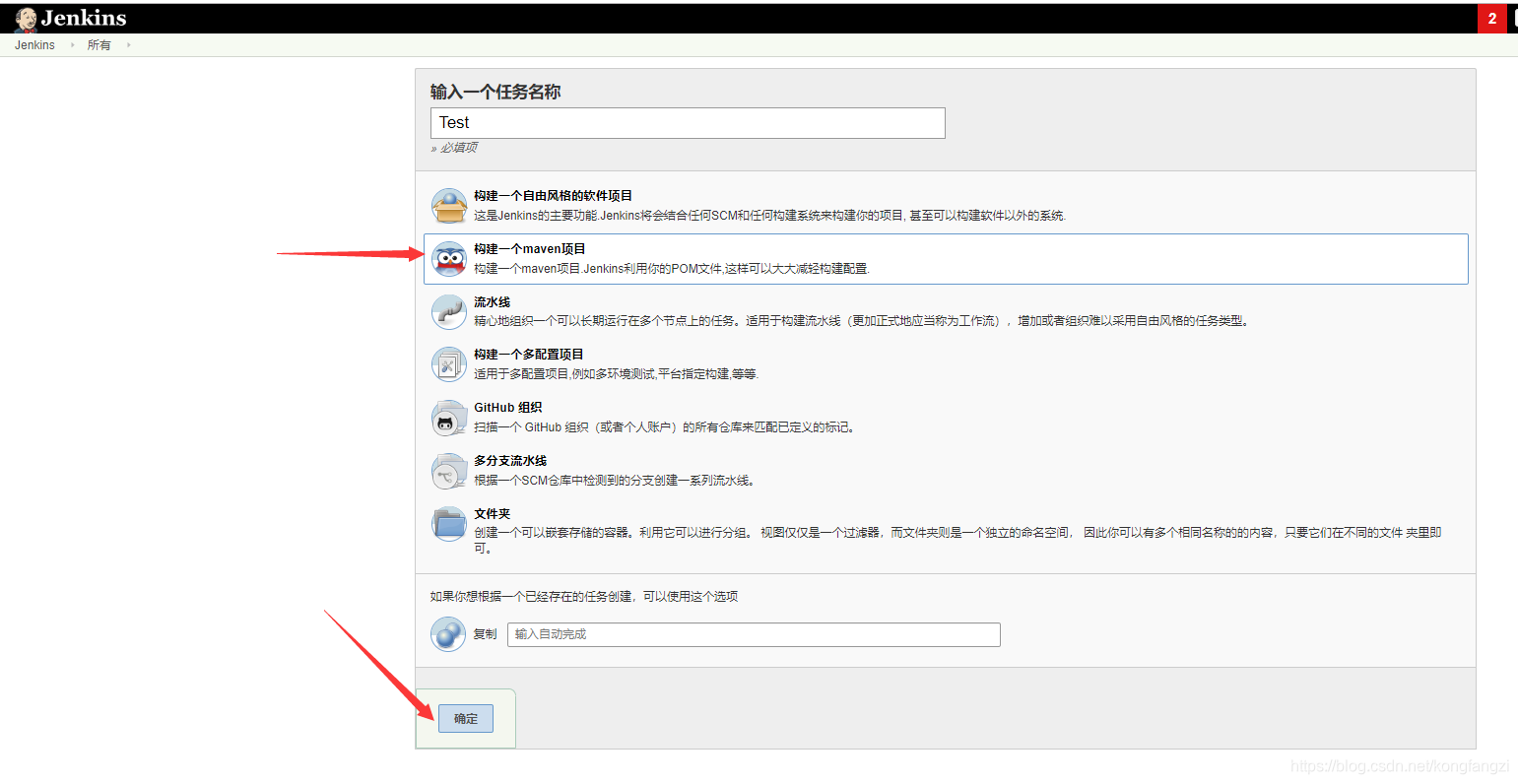Select the pipeline pipe icon

click(x=449, y=312)
